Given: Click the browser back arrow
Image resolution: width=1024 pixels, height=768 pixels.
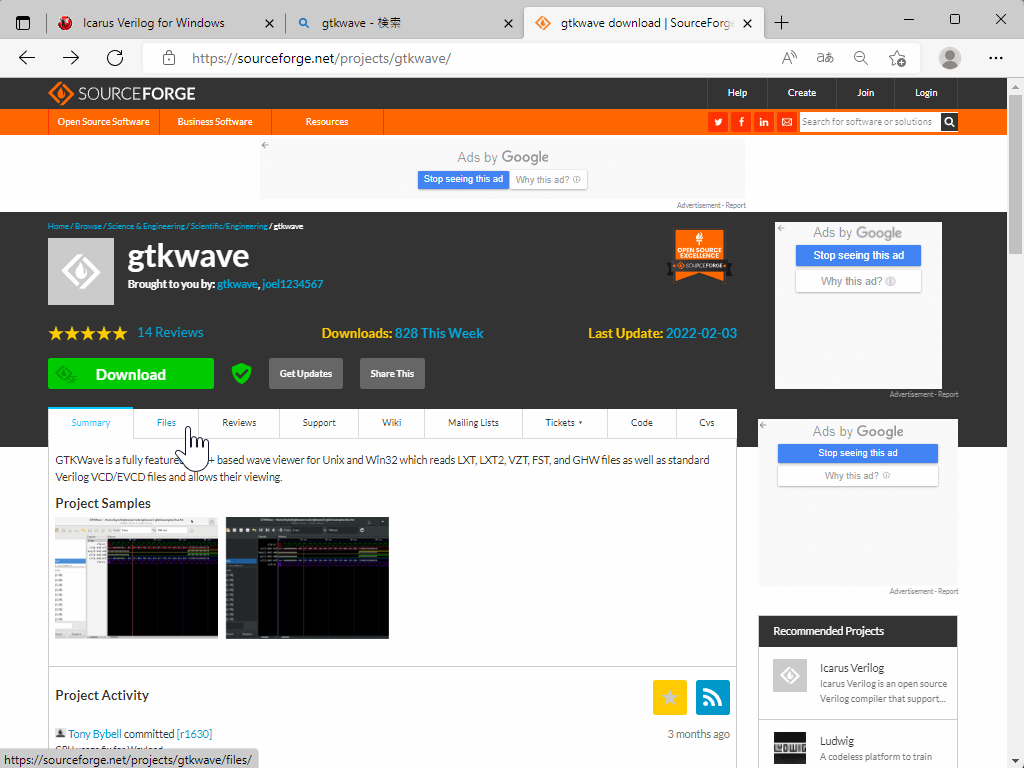Looking at the screenshot, I should click(27, 58).
